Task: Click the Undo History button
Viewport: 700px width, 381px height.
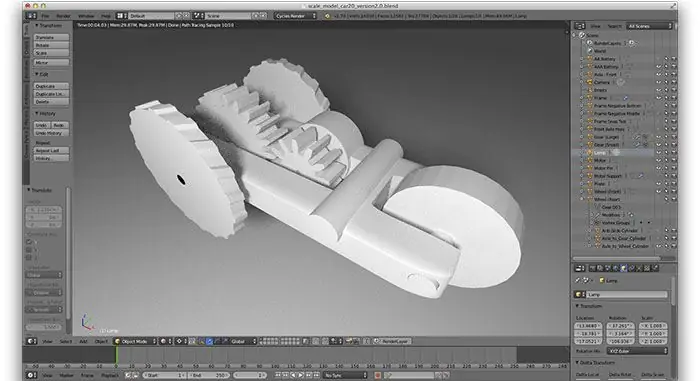Action: click(x=51, y=133)
